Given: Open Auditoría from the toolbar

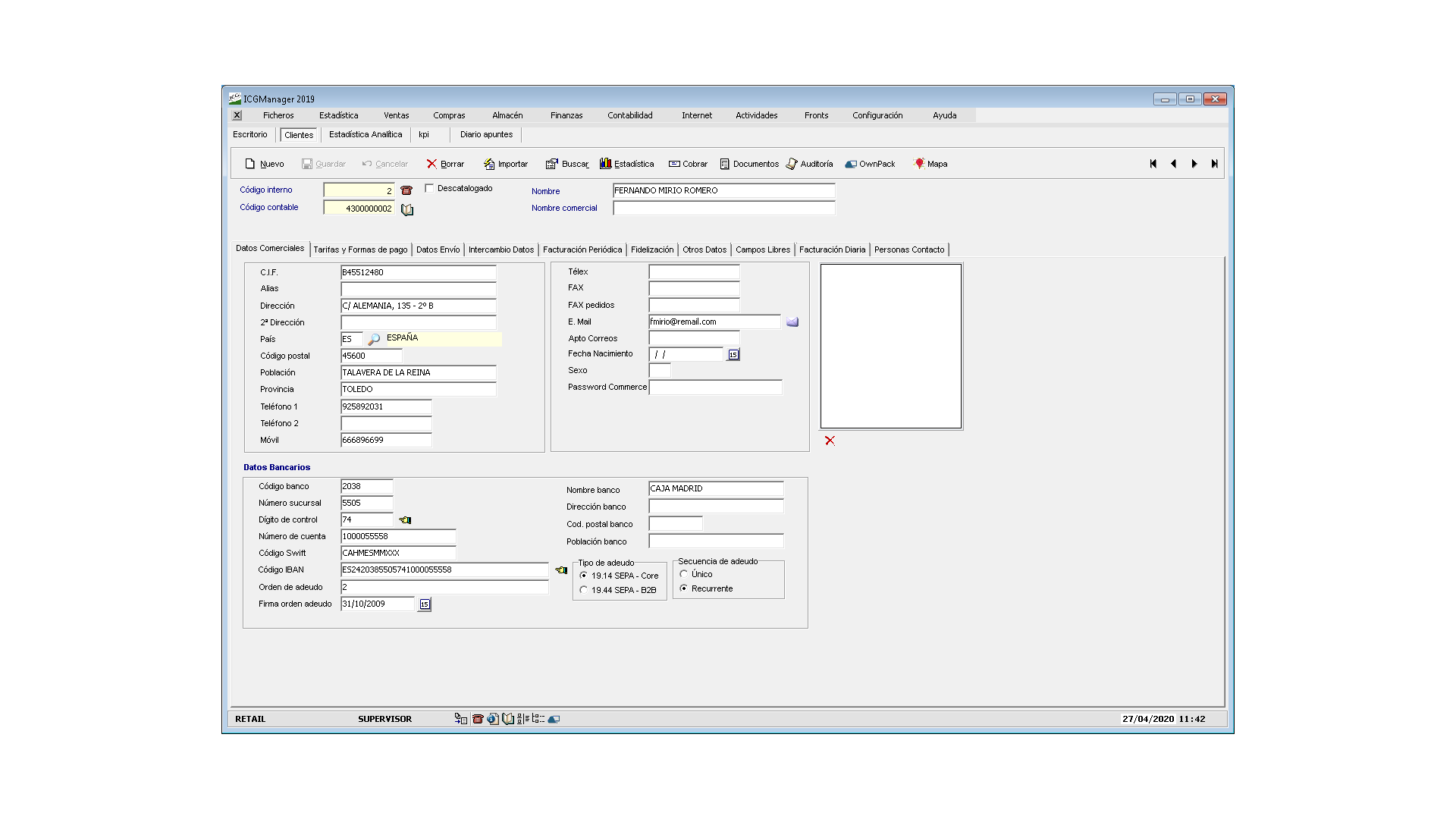Looking at the screenshot, I should [810, 164].
